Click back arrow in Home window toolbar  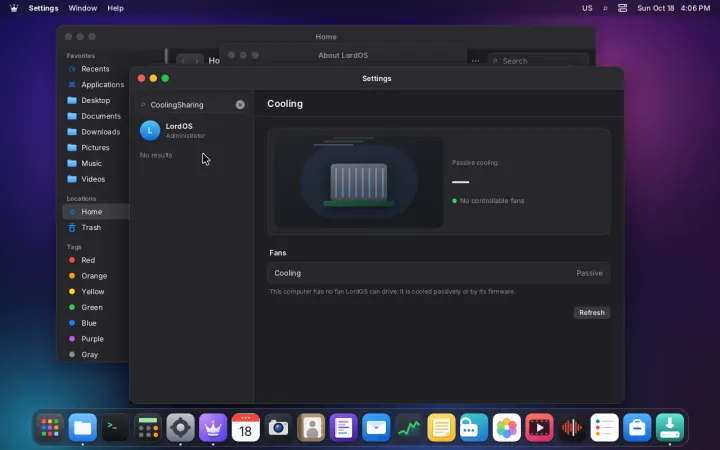[183, 61]
